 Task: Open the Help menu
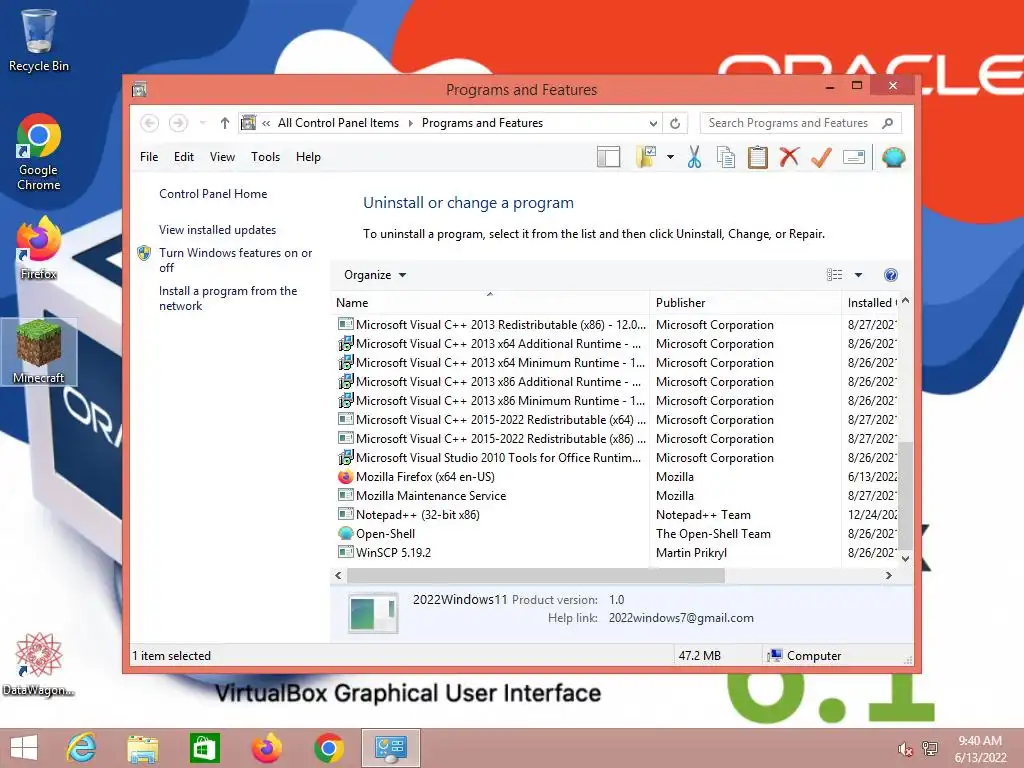(x=308, y=157)
